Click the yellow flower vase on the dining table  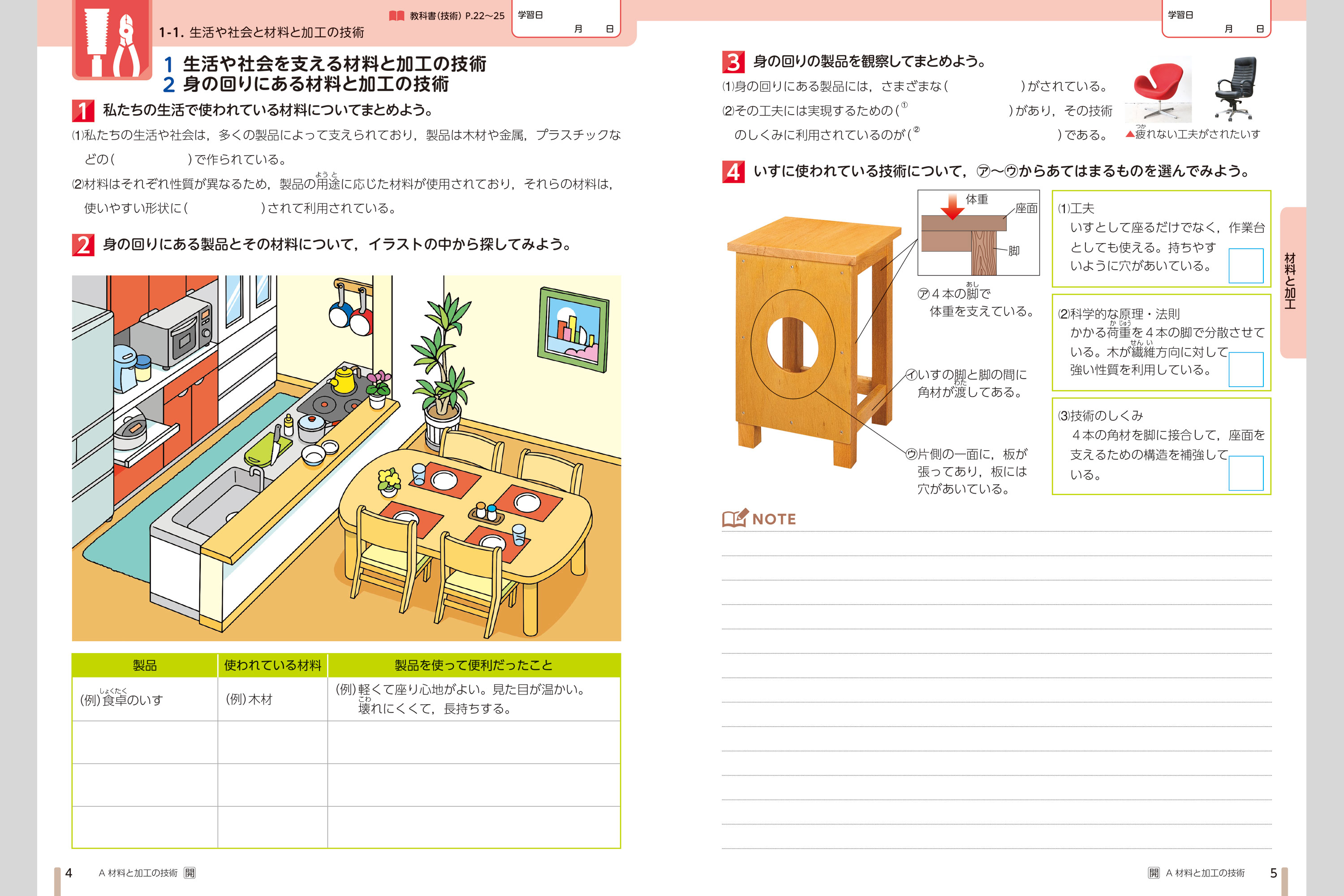point(389,482)
